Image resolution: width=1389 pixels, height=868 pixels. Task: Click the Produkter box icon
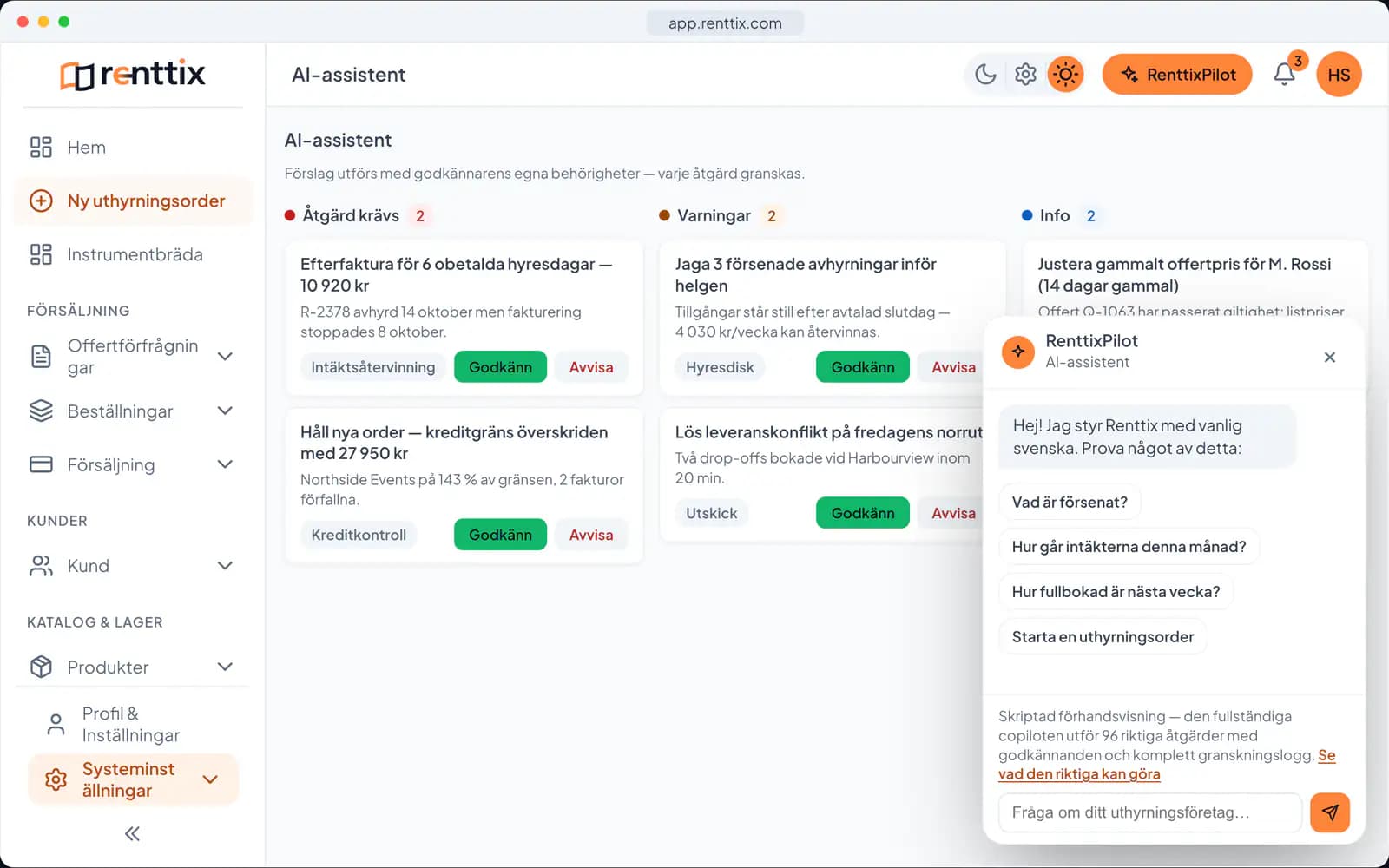click(41, 667)
